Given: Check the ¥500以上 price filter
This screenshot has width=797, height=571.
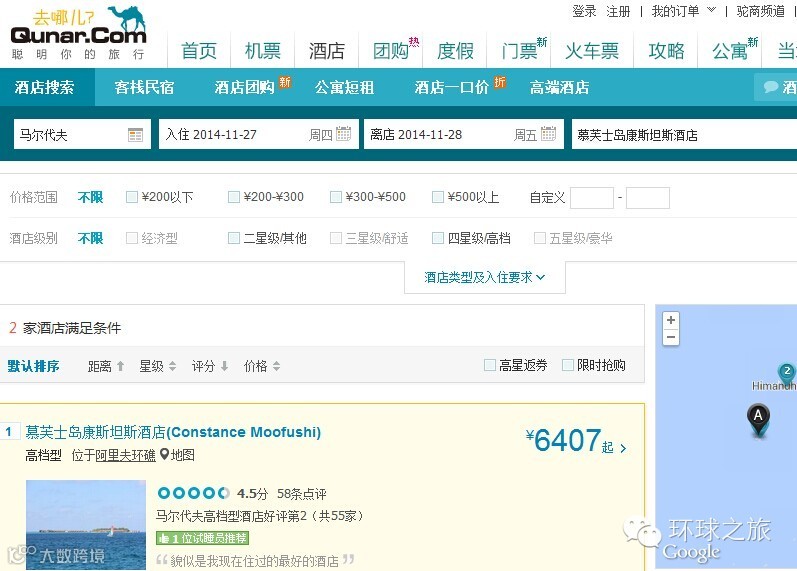Looking at the screenshot, I should coord(438,197).
